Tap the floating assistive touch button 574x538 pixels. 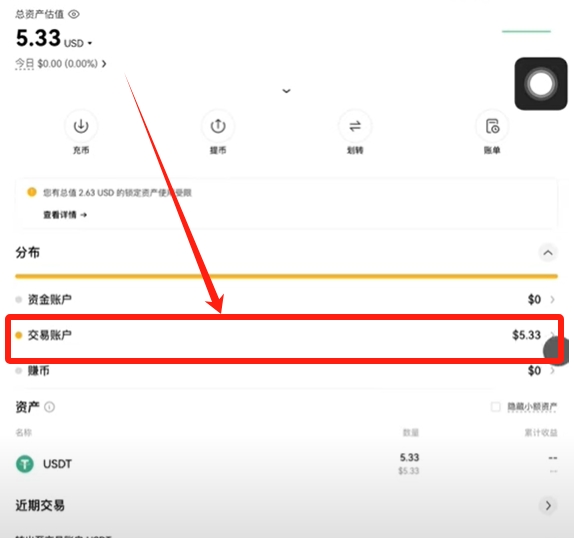(x=541, y=83)
